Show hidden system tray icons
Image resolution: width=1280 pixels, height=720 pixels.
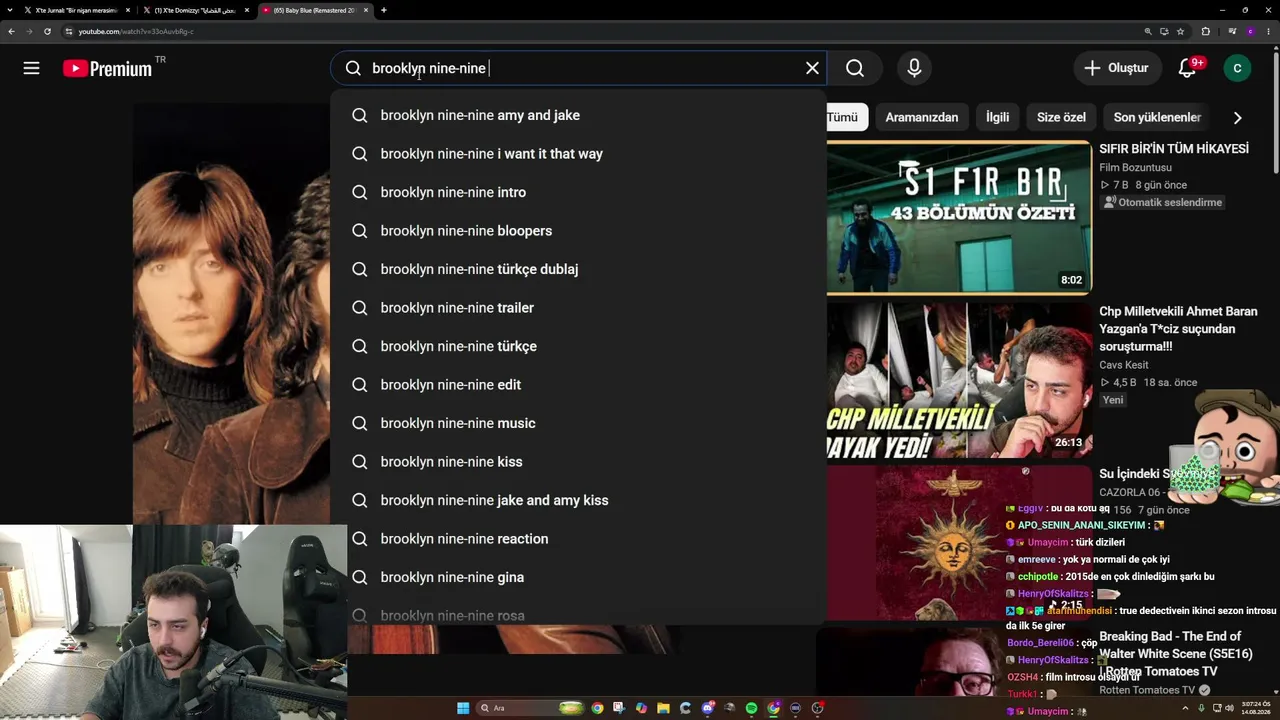coord(1185,708)
